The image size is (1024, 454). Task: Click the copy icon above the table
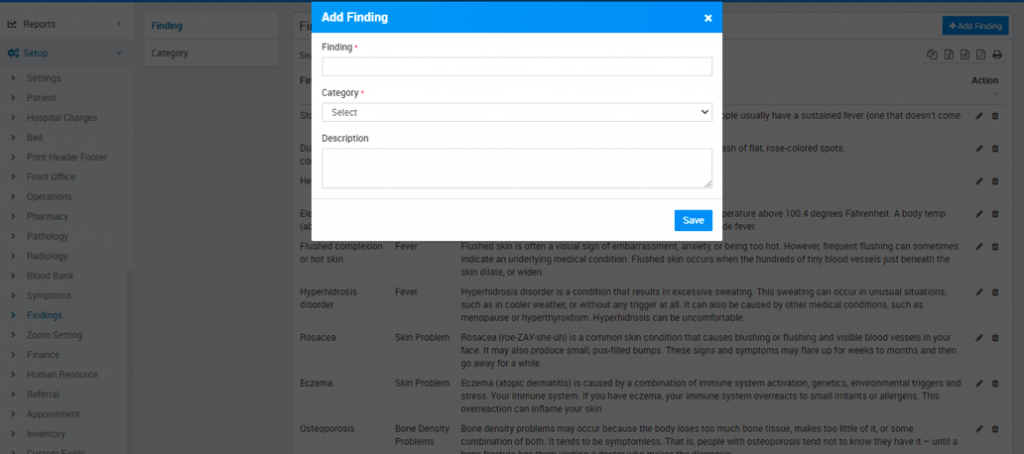931,55
